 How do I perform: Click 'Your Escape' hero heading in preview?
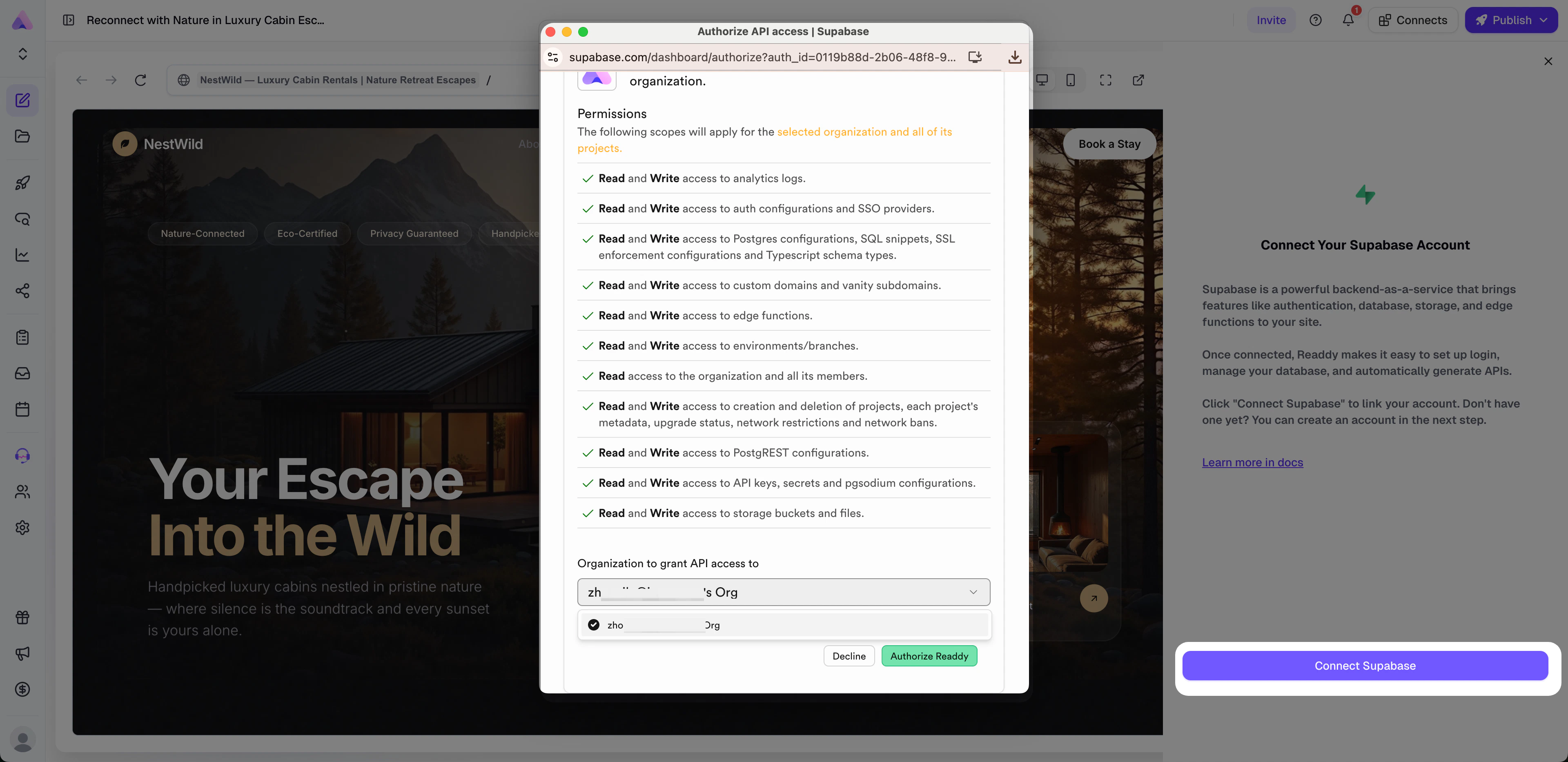click(x=306, y=479)
